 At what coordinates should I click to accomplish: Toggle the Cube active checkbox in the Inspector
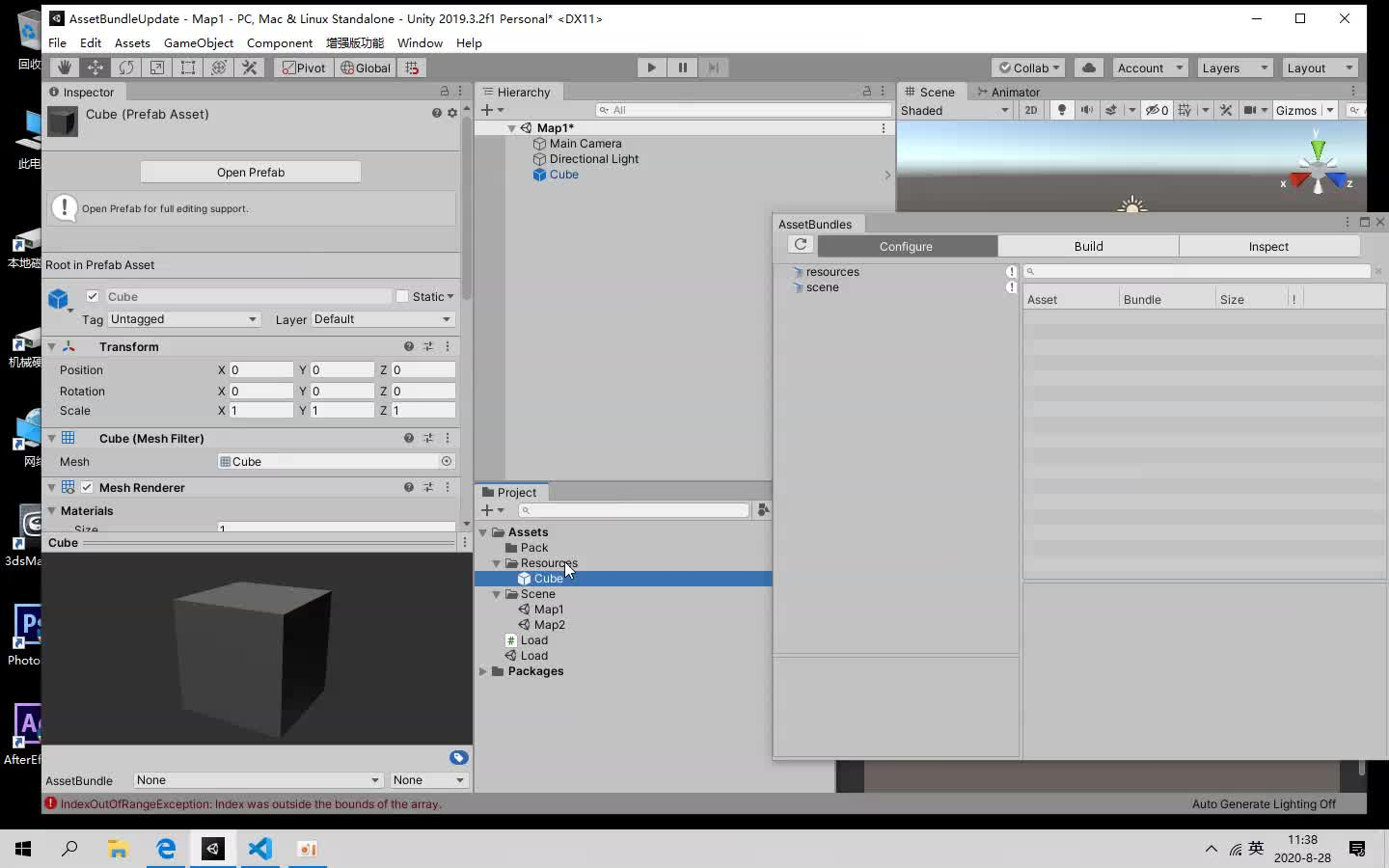pos(93,296)
